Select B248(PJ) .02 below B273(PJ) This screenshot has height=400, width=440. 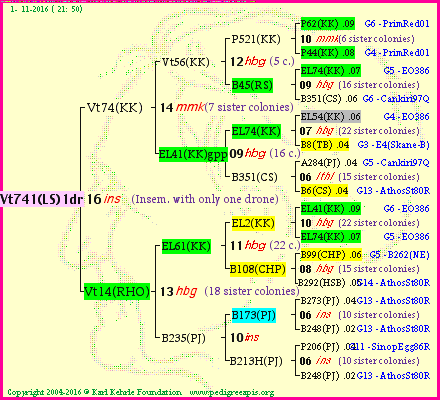click(x=328, y=329)
